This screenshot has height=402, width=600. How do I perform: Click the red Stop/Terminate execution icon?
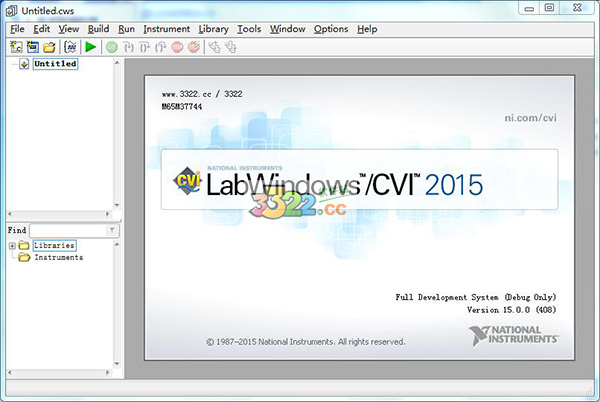(x=177, y=47)
